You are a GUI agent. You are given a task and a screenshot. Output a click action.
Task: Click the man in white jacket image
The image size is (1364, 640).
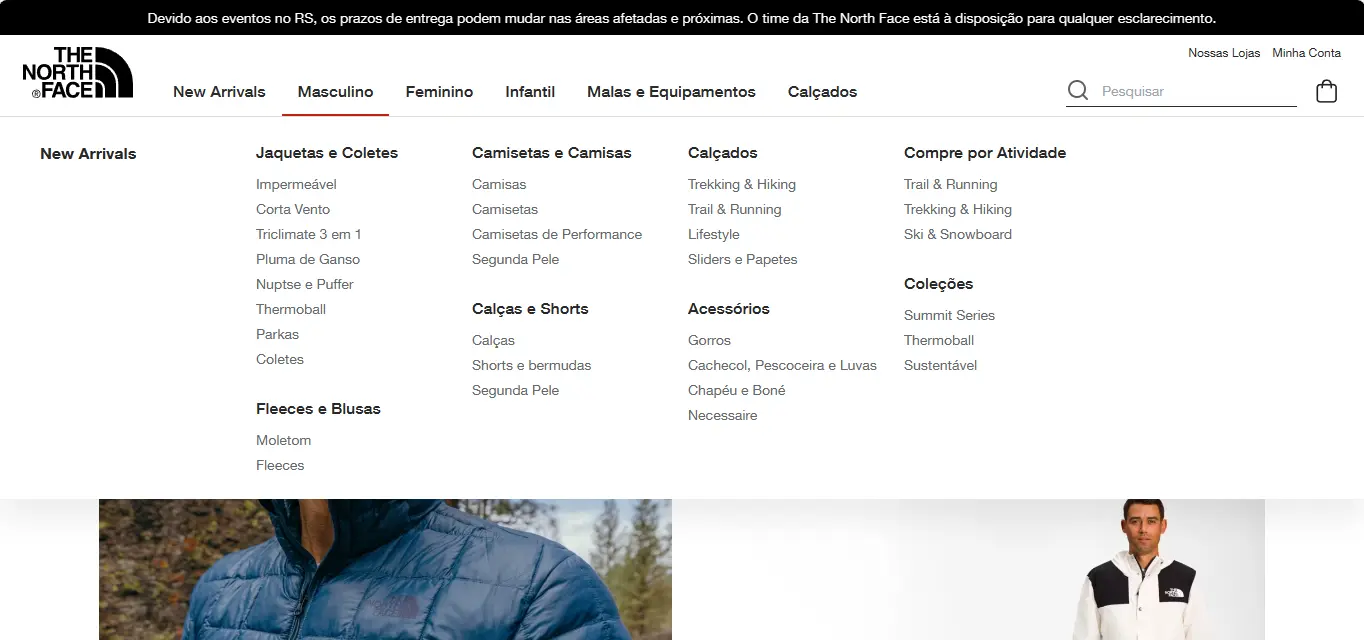[1143, 570]
